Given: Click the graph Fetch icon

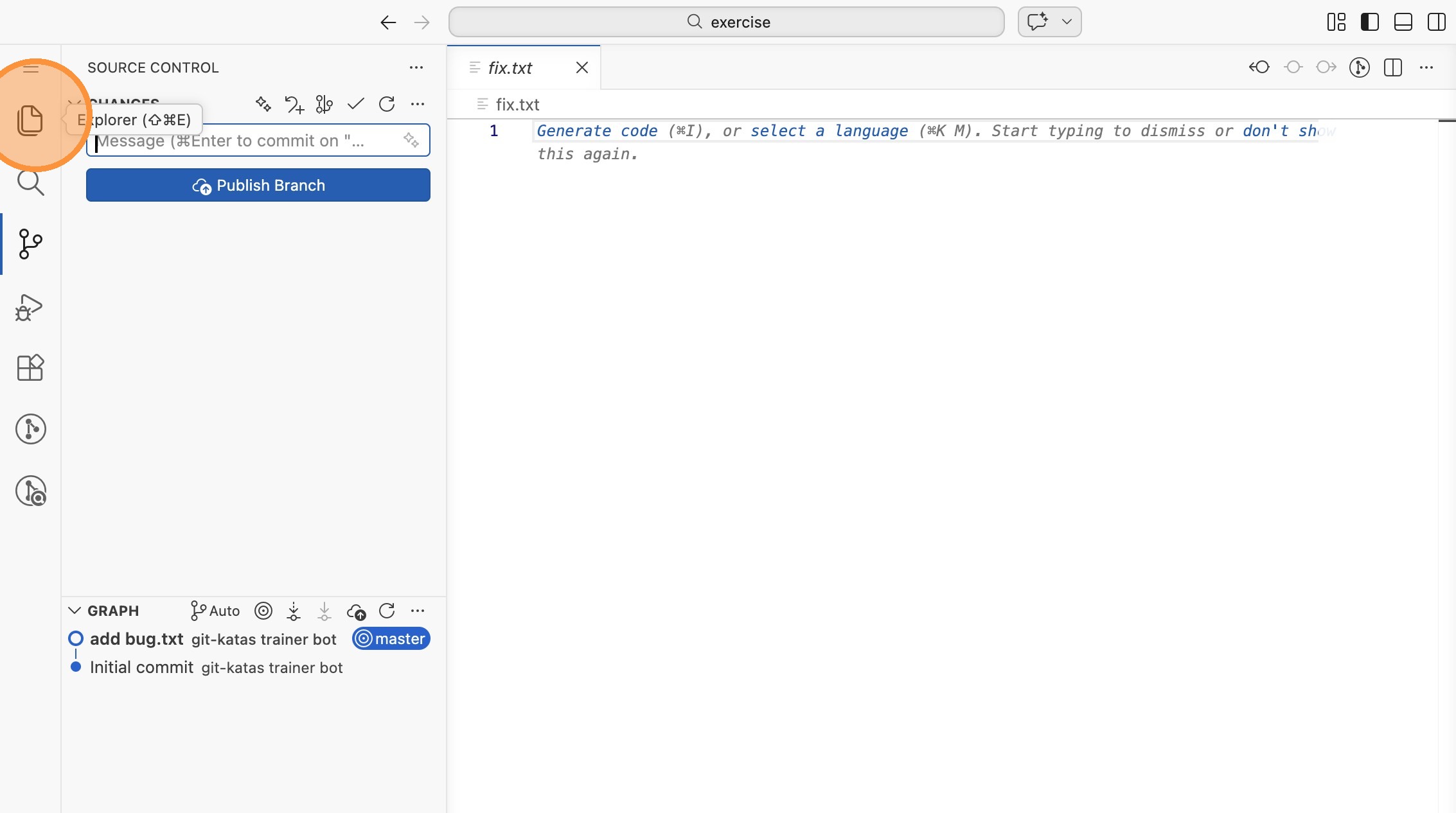Looking at the screenshot, I should click(x=294, y=611).
